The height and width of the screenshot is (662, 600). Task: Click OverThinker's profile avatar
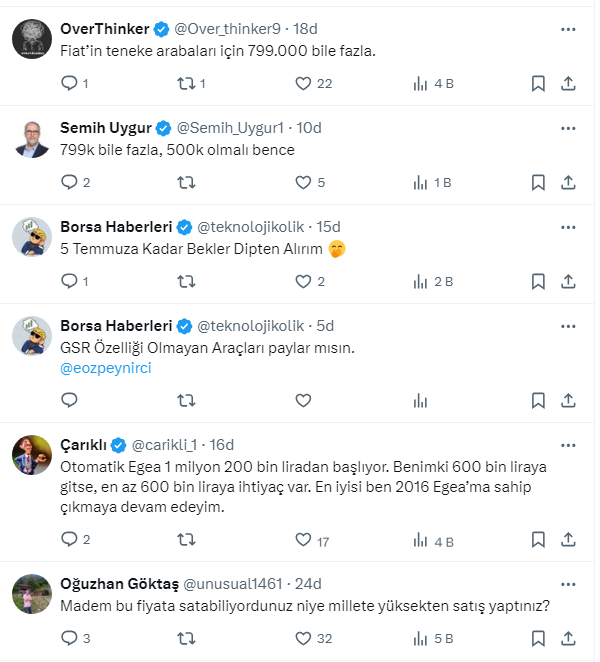click(x=31, y=38)
